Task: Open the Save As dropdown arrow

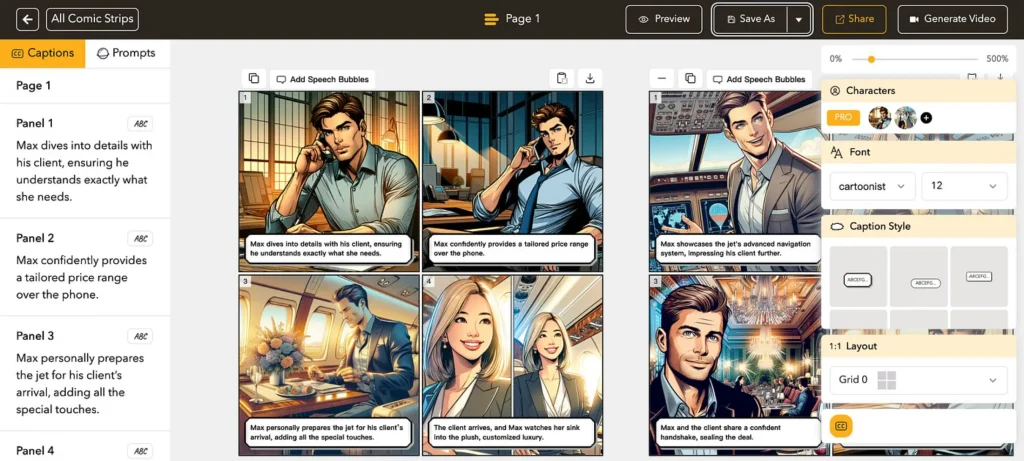Action: (798, 19)
